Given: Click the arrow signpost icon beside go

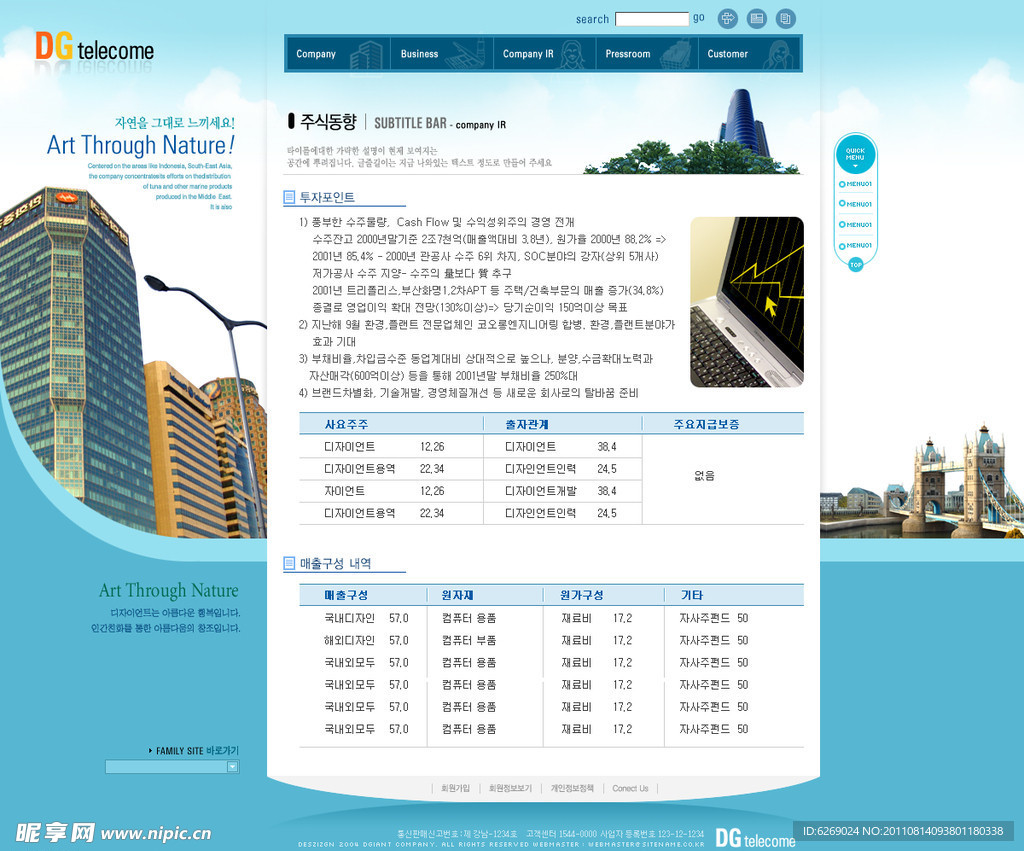Looking at the screenshot, I should [728, 18].
